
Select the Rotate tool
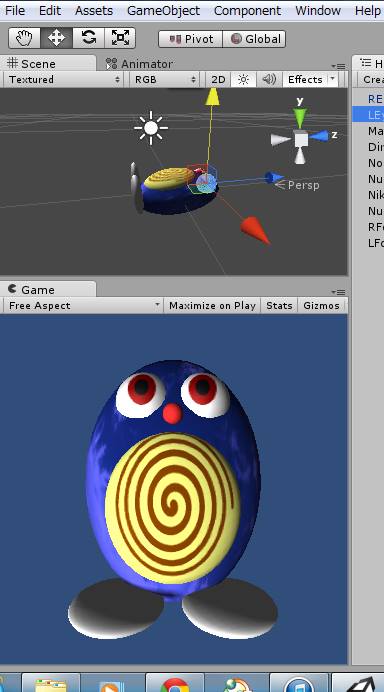click(89, 38)
